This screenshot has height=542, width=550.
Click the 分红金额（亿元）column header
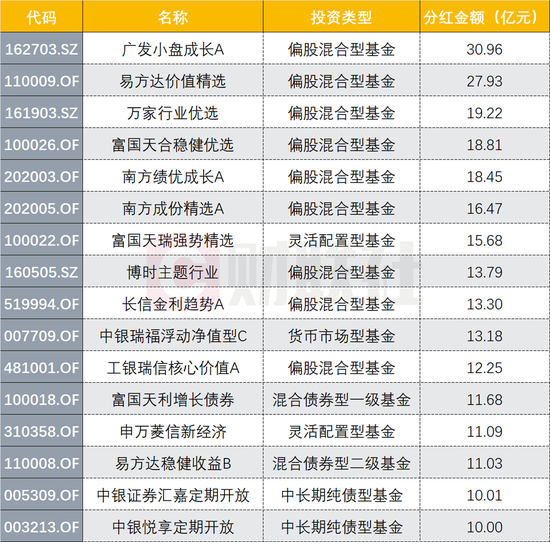485,16
